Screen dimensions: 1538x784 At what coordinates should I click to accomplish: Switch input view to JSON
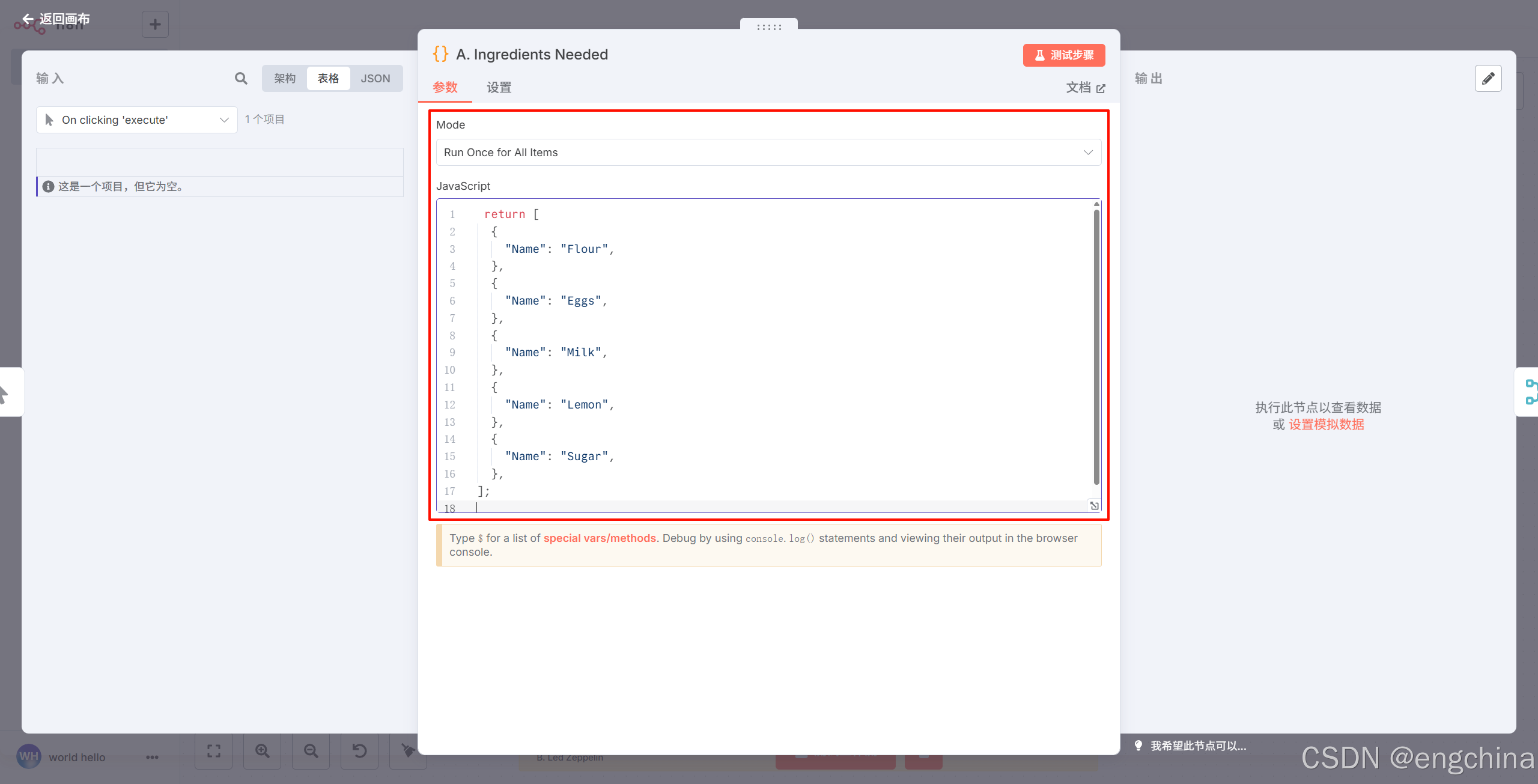(375, 79)
